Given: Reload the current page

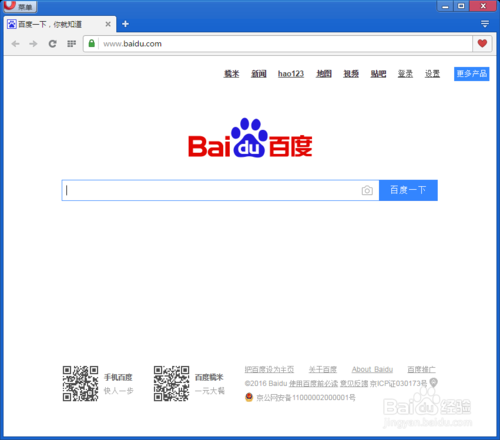Looking at the screenshot, I should pos(52,44).
